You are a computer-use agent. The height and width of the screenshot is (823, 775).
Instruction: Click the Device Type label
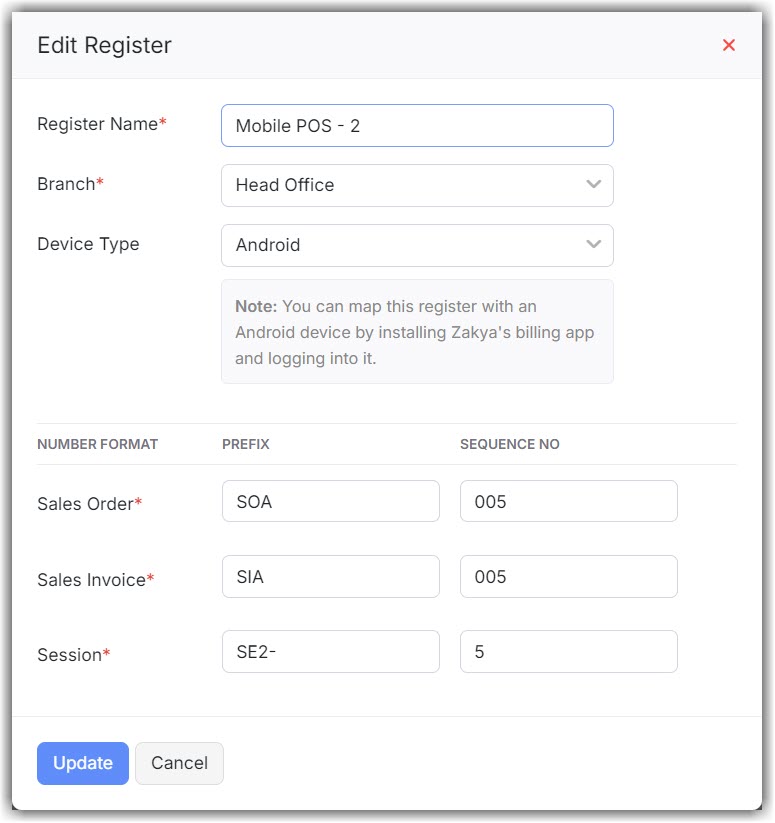pos(88,244)
